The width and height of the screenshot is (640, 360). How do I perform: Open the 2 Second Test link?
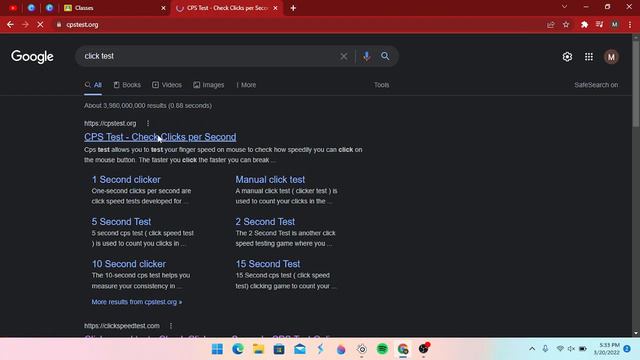(x=265, y=222)
